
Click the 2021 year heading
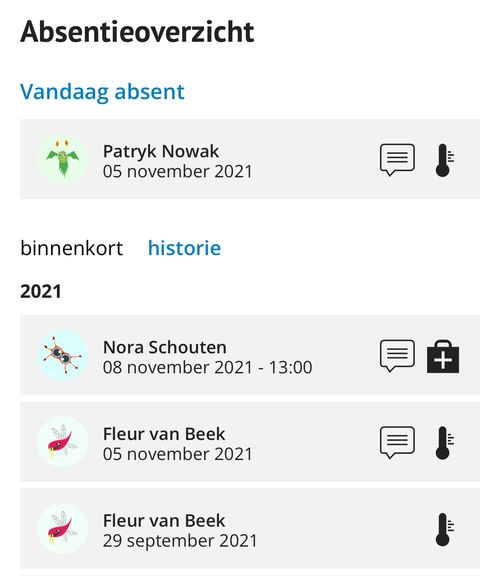tap(41, 292)
